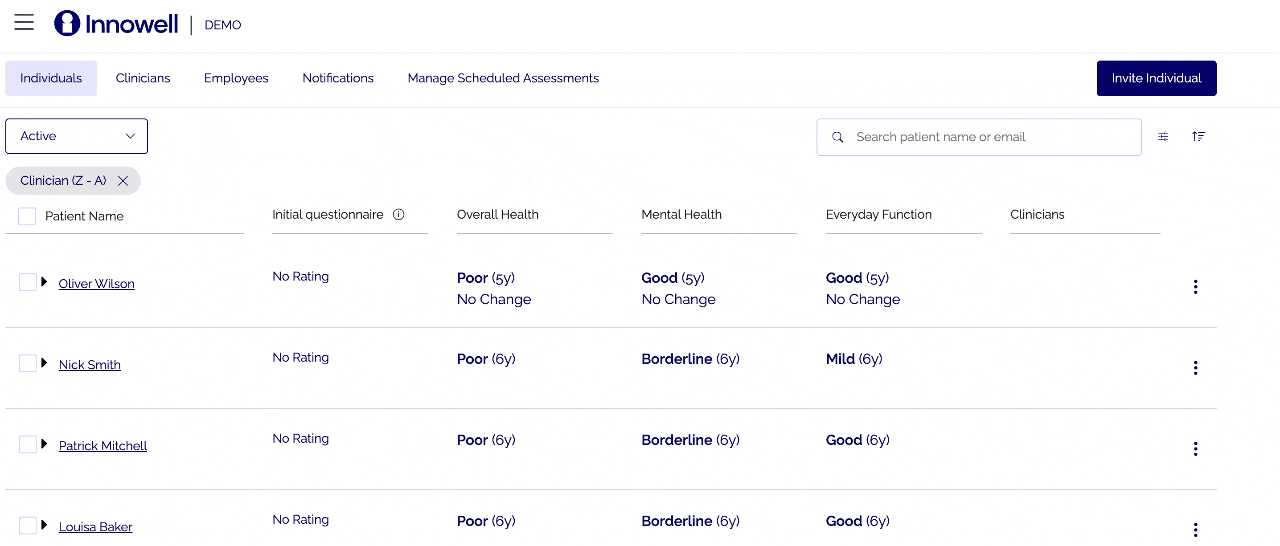1280x546 pixels.
Task: Click Oliver Wilson's Poor (5y) overall health rating
Action: click(486, 278)
